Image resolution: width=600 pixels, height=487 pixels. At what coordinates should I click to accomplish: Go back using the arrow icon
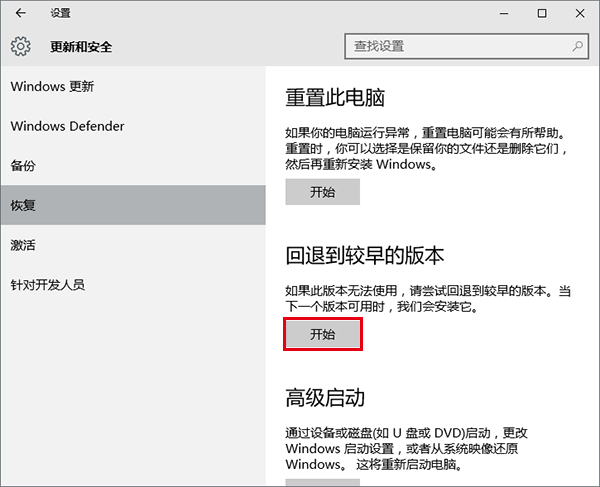[21, 13]
